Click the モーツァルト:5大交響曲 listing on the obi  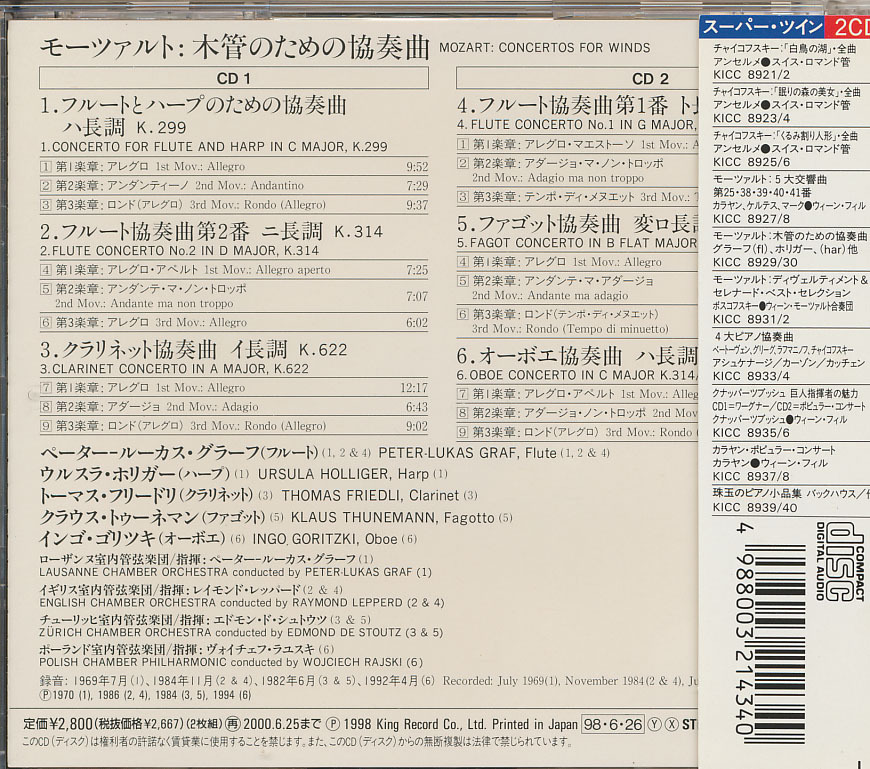coord(770,180)
